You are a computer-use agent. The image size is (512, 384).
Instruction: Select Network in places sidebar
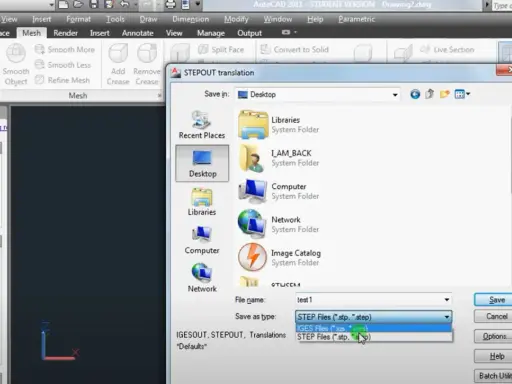coord(202,278)
